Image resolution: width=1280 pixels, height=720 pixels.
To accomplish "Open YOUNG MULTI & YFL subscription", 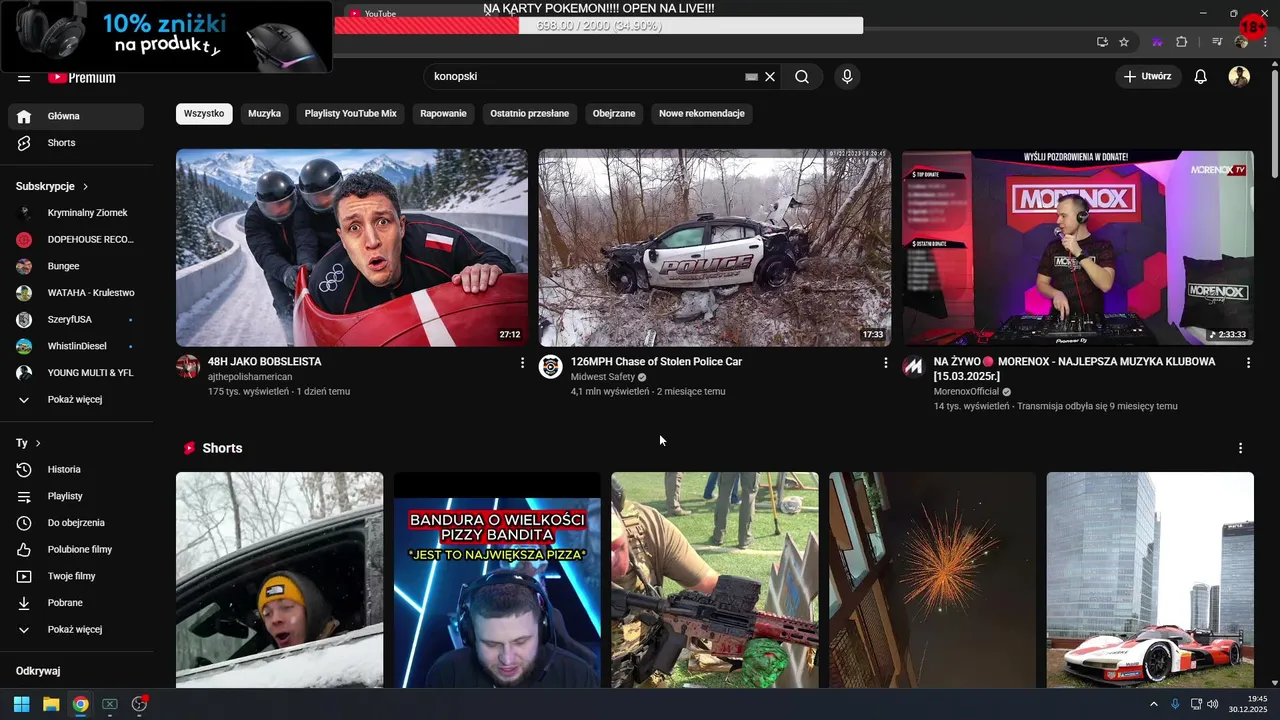I will click(x=76, y=373).
